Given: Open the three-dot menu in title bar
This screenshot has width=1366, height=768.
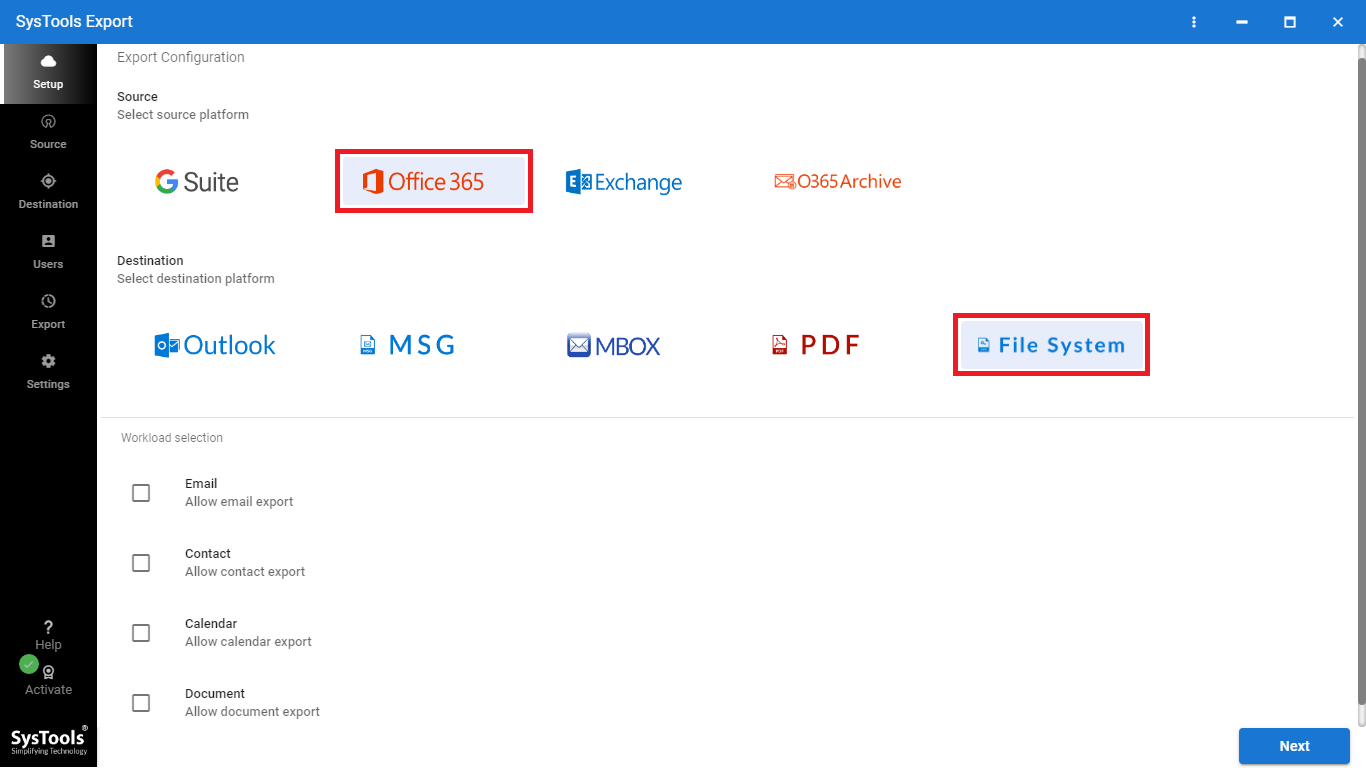Looking at the screenshot, I should [1194, 22].
